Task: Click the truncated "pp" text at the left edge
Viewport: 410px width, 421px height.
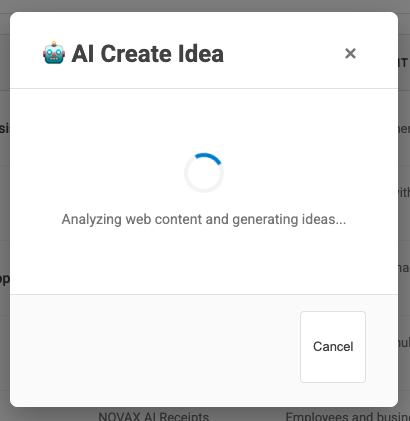Action: click(x=5, y=279)
